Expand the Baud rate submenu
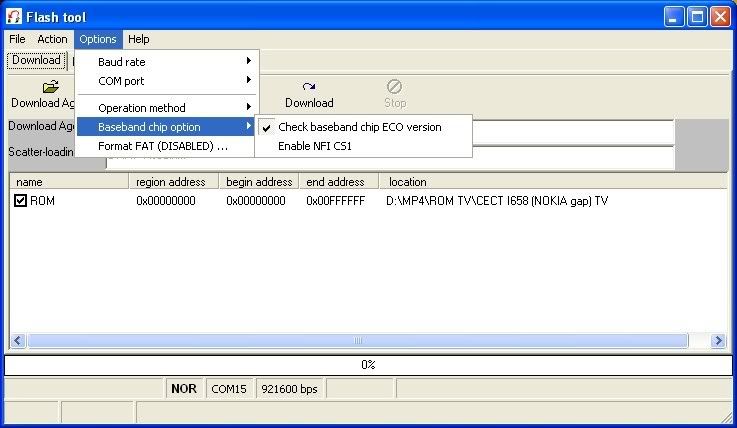Viewport: 737px width, 428px height. pyautogui.click(x=167, y=62)
